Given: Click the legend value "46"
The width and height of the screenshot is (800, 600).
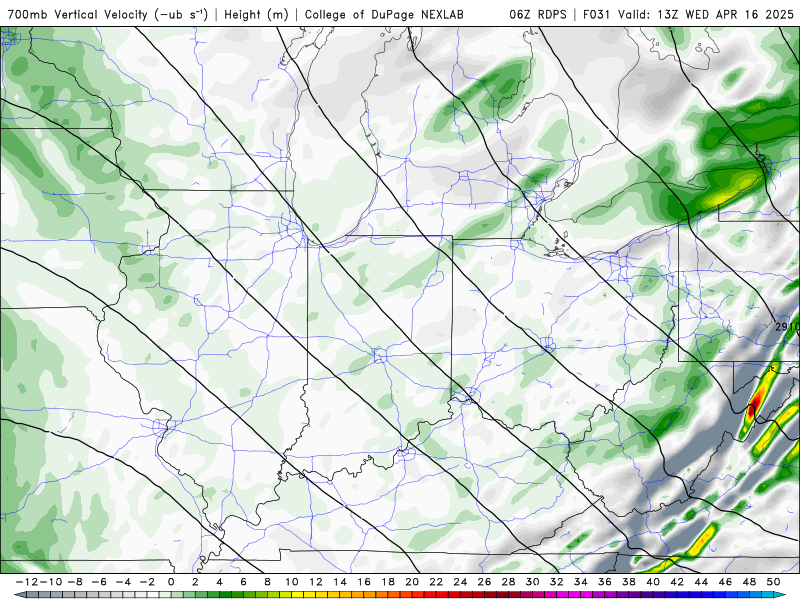Looking at the screenshot, I should [726, 582].
